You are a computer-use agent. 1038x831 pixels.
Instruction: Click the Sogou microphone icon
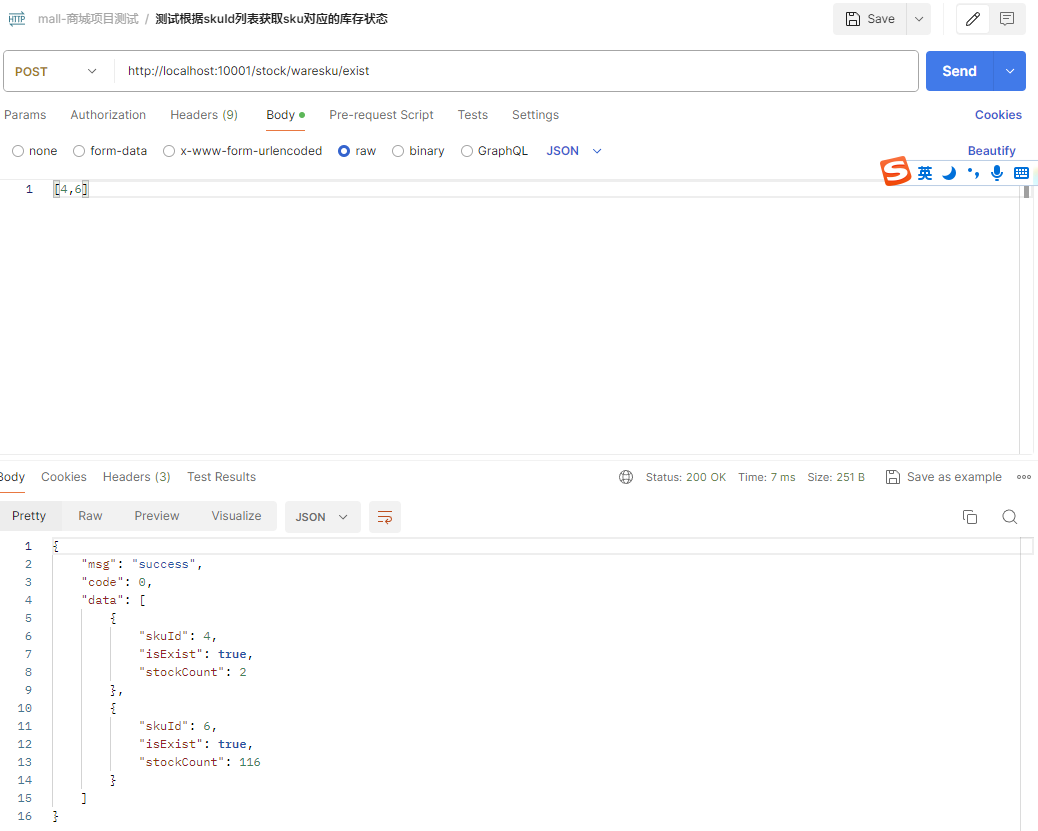[x=996, y=173]
